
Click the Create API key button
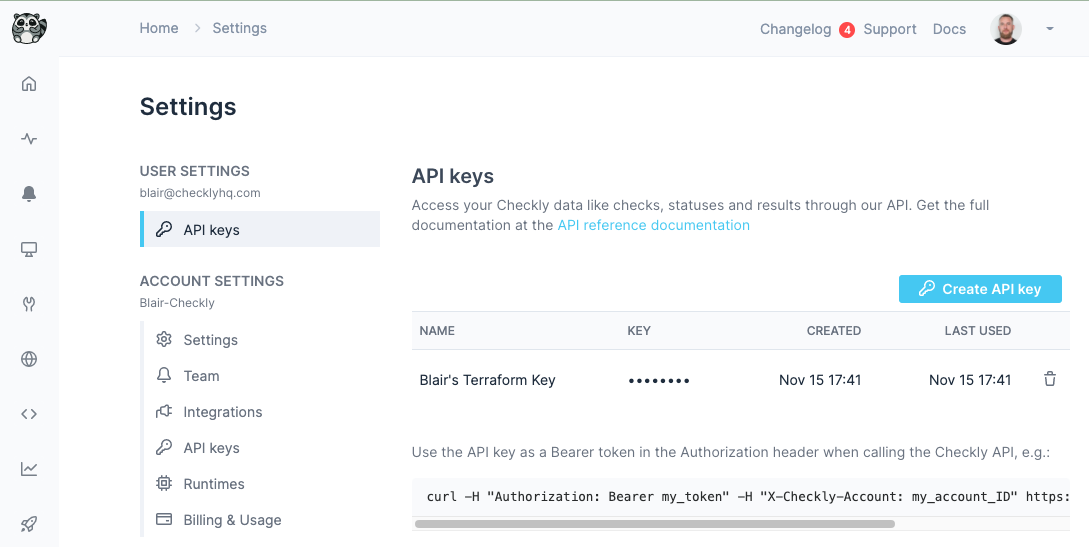point(980,289)
